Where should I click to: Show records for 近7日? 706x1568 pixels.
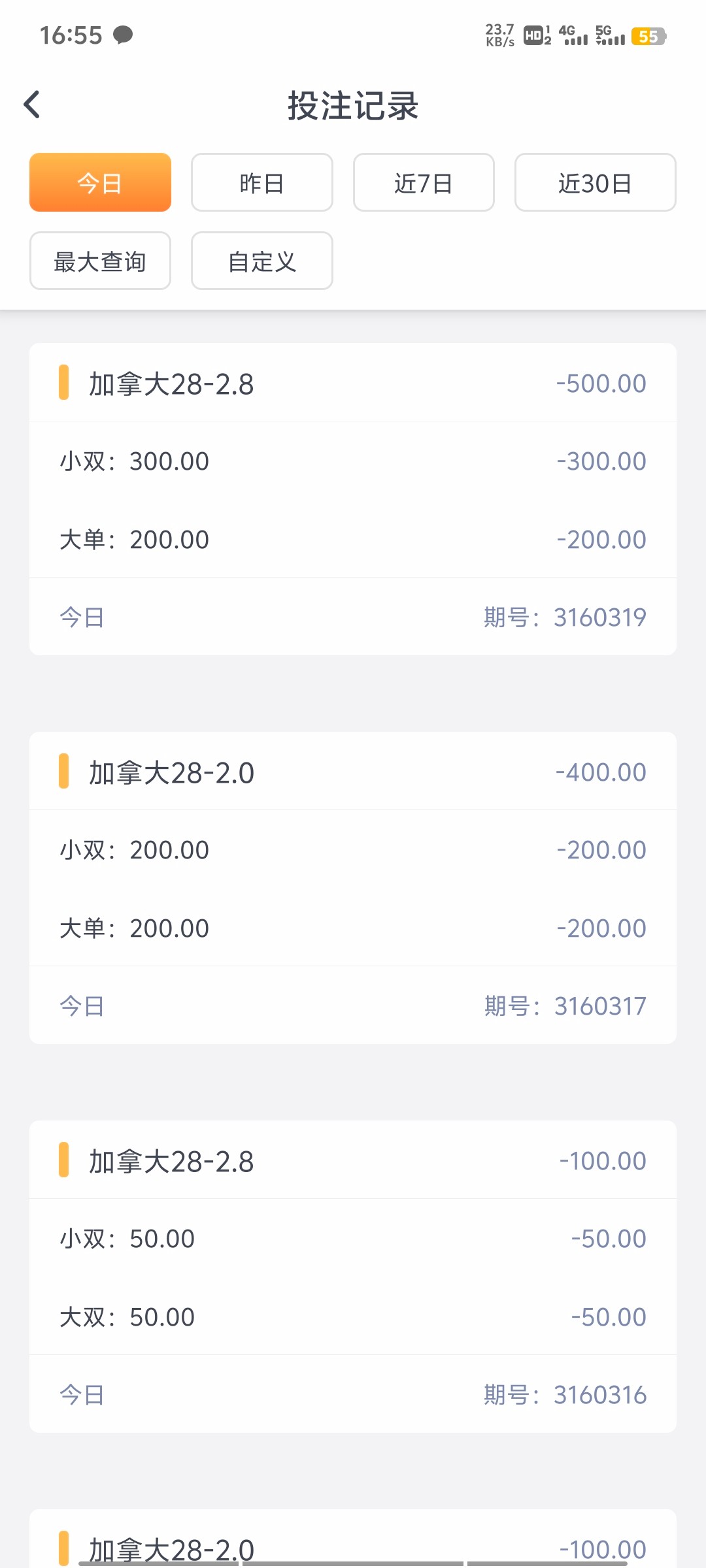click(424, 183)
